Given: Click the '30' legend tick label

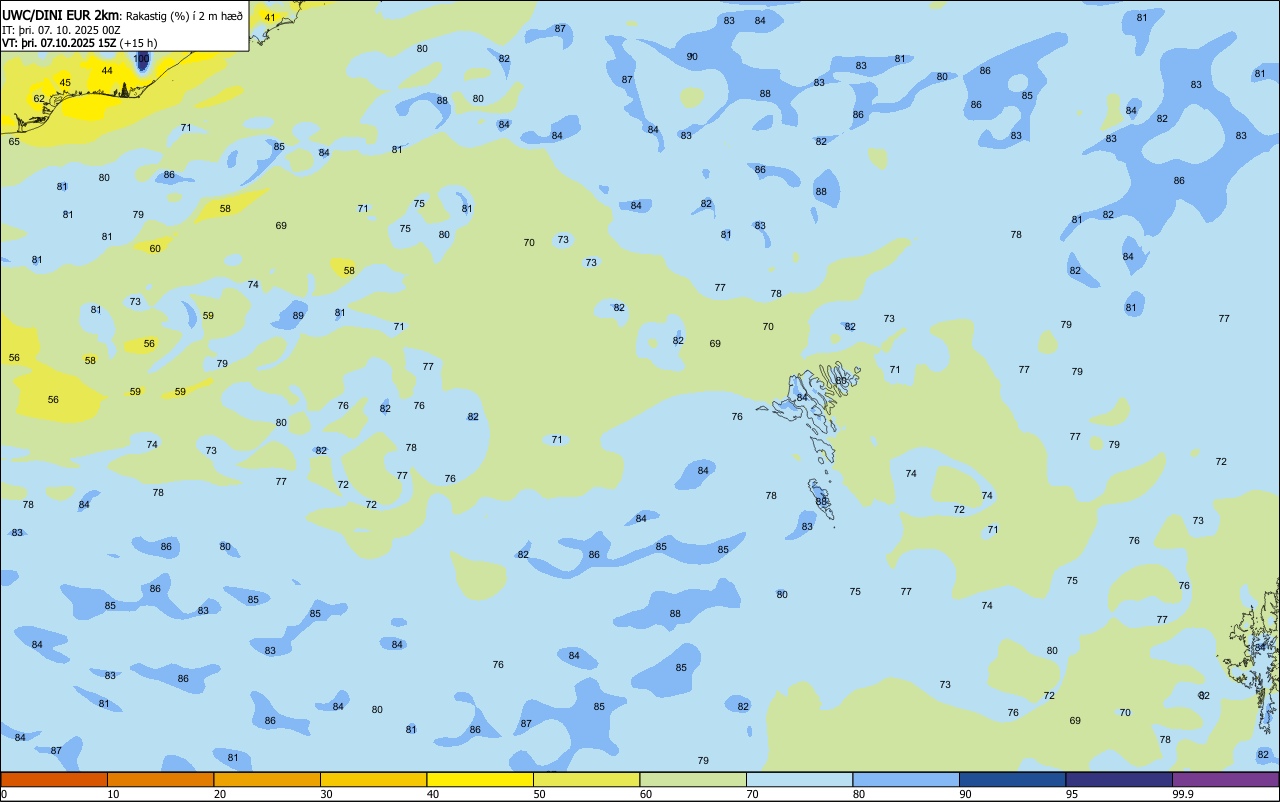Looking at the screenshot, I should point(327,794).
